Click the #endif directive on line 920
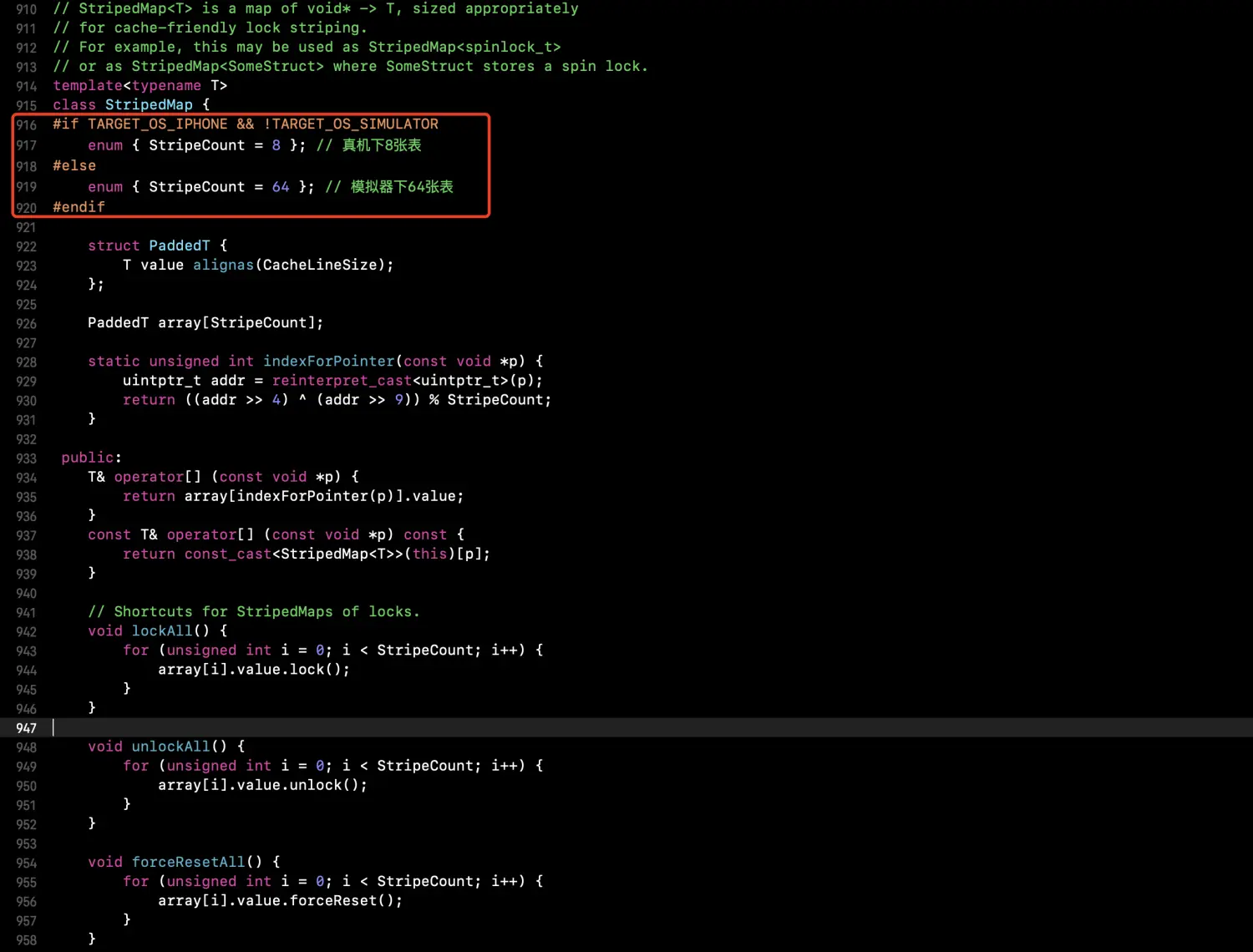Screen dimensions: 1253x952 (79, 207)
